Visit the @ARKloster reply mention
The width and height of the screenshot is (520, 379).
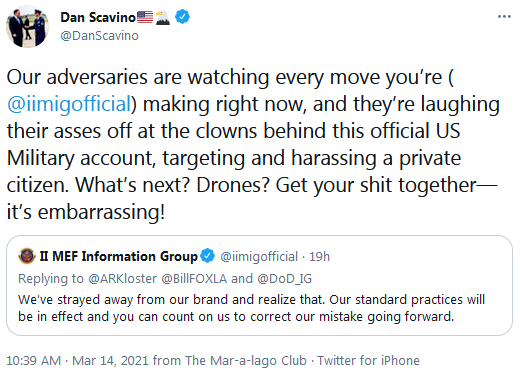click(x=122, y=279)
